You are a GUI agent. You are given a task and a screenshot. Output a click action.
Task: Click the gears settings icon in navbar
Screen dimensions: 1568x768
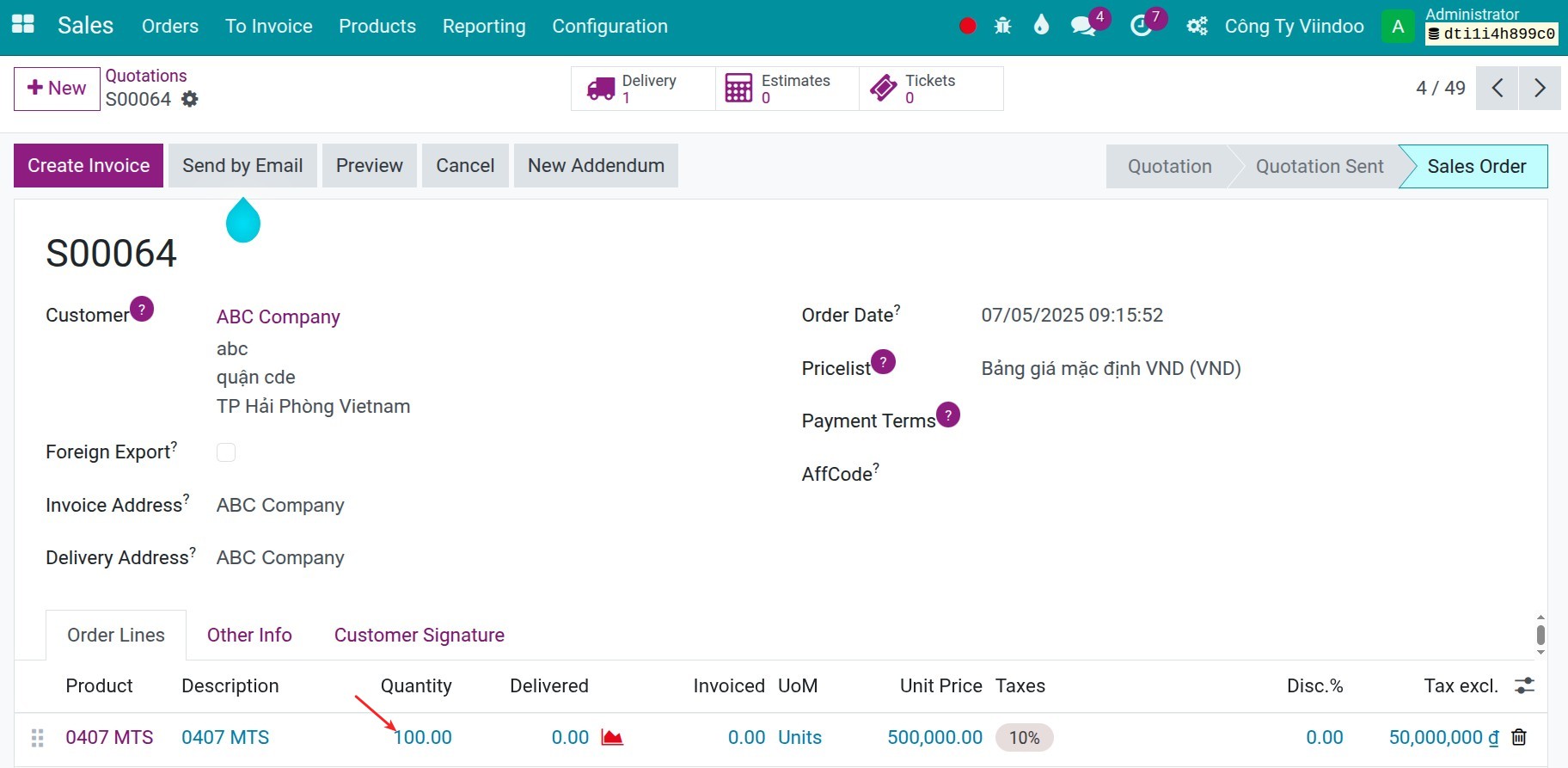[1197, 26]
